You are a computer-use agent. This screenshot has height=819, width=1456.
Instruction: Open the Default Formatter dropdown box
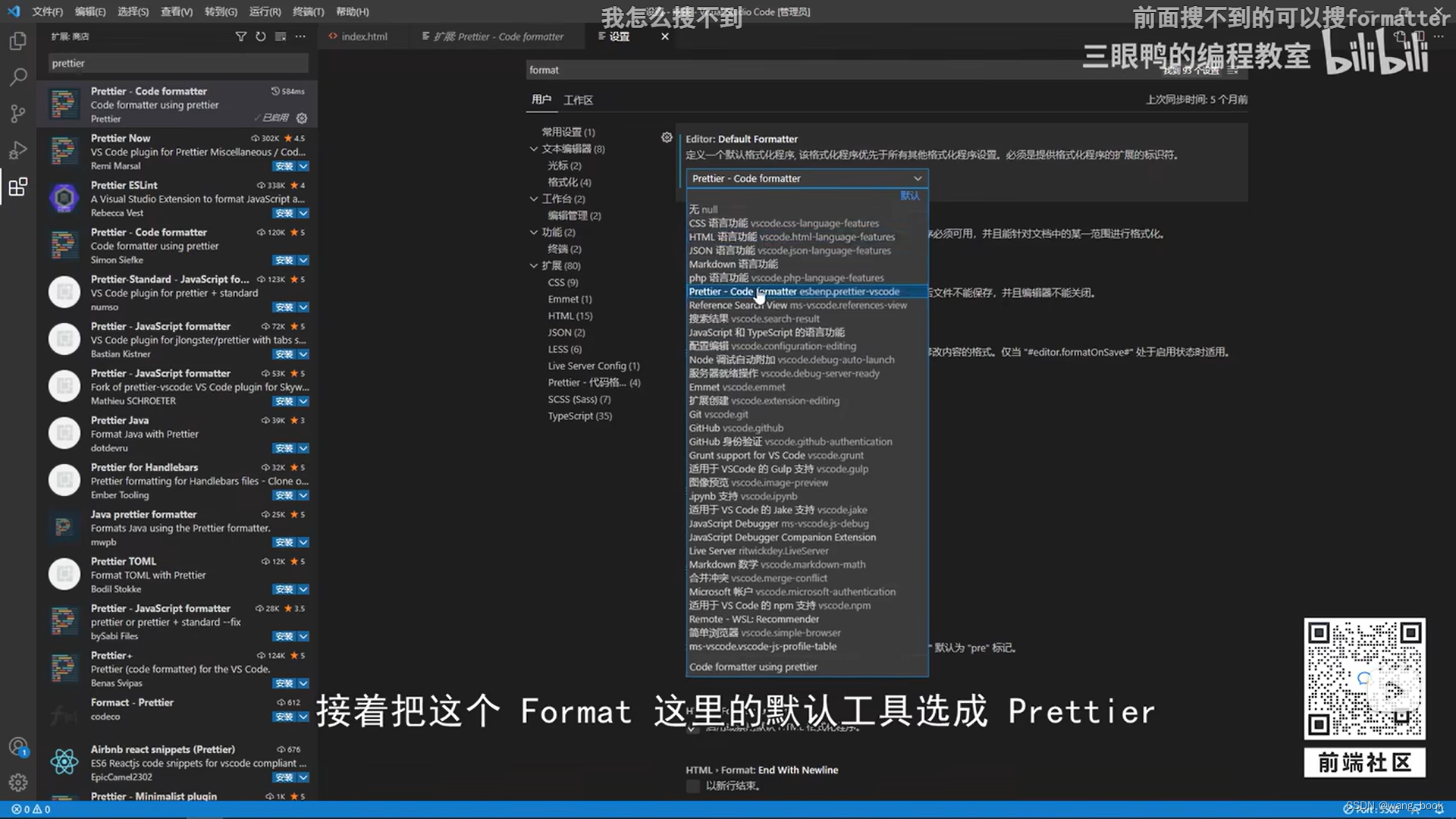pos(807,178)
